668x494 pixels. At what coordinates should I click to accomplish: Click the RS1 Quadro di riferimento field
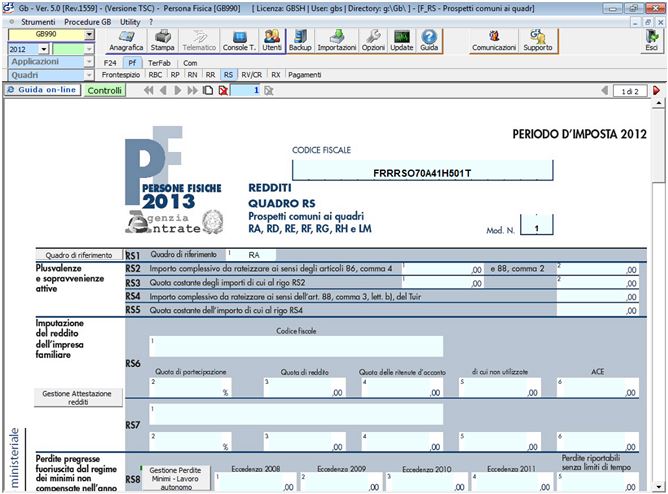click(x=251, y=255)
